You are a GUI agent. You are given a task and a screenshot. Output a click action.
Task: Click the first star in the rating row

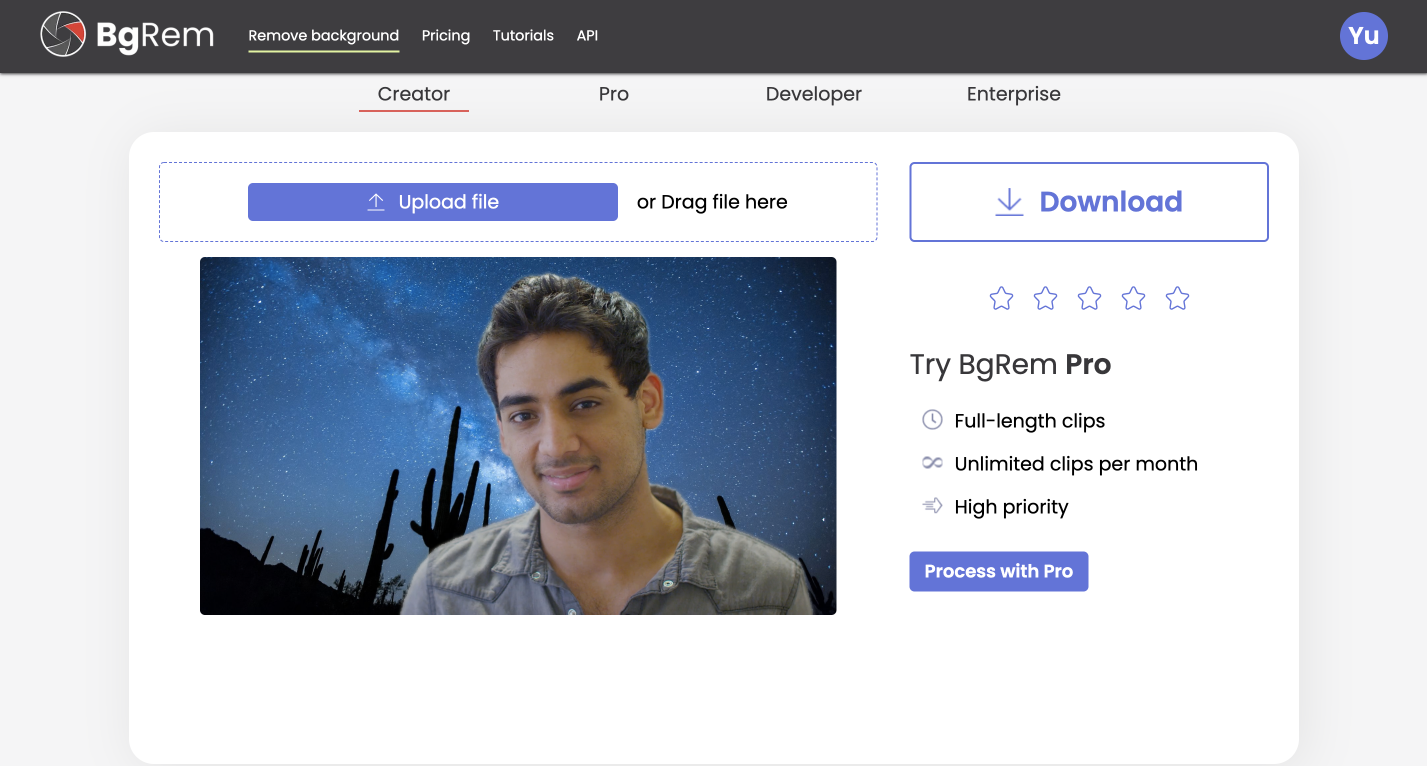tap(1001, 298)
